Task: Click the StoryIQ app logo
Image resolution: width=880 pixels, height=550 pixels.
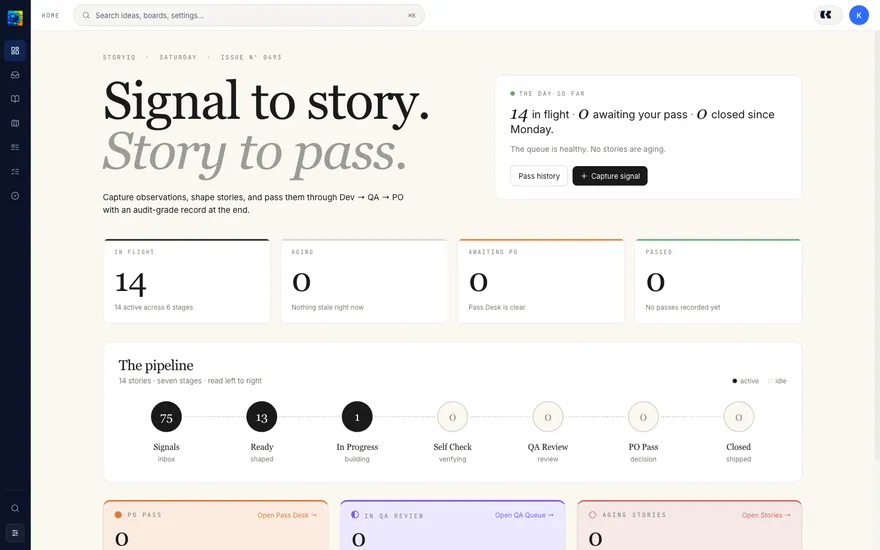Action: 15,18
